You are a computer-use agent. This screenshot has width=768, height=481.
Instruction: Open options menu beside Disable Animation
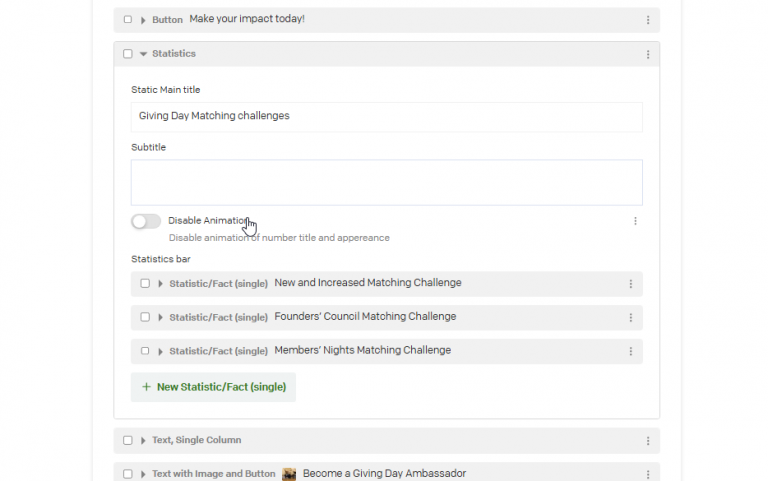point(635,221)
